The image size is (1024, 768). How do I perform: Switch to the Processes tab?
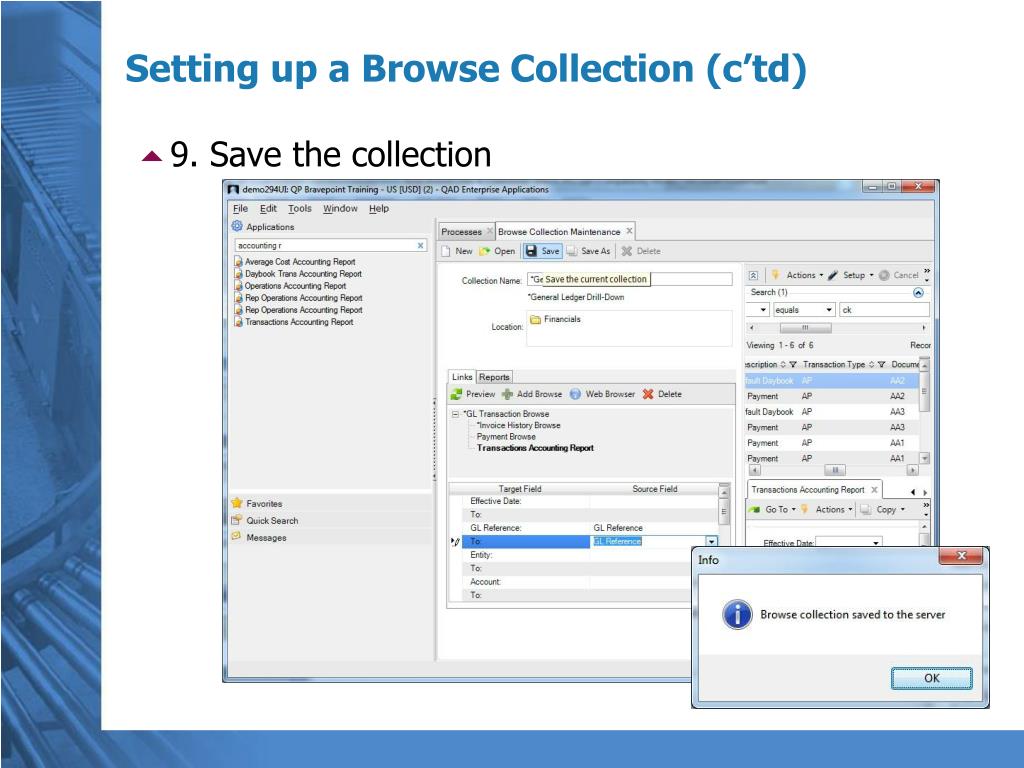461,232
